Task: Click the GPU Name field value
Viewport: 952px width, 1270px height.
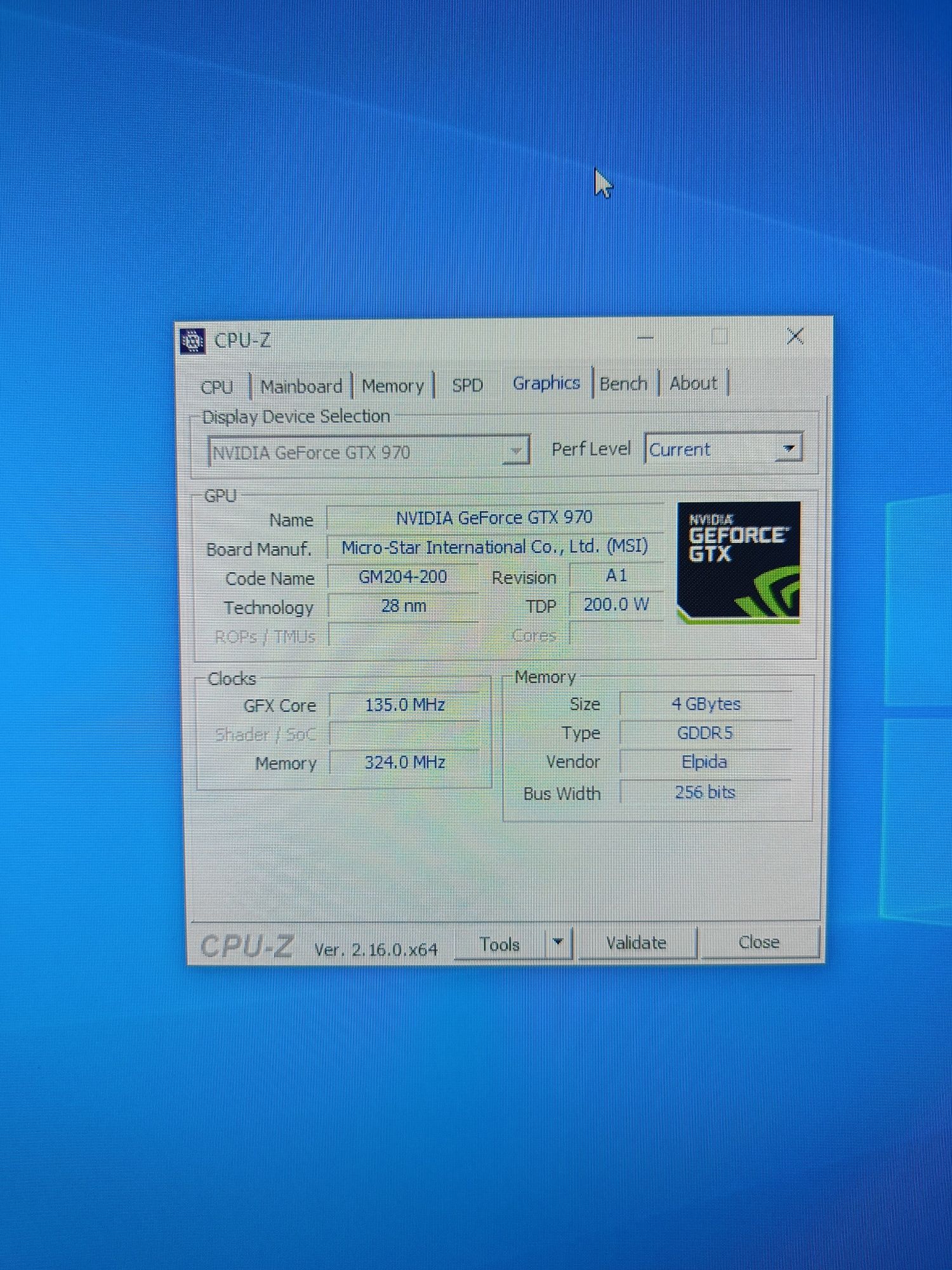Action: 494,518
